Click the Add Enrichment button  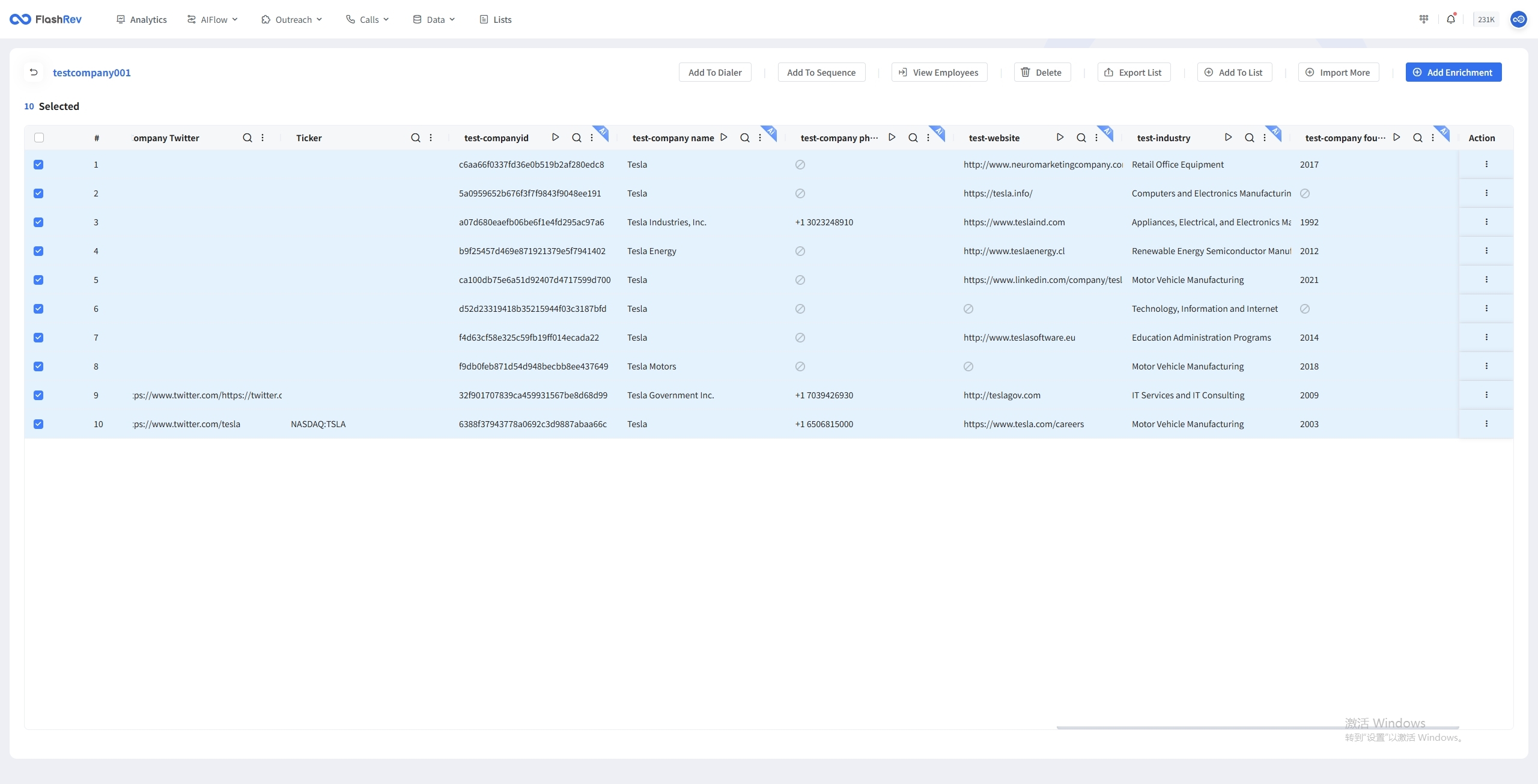pyautogui.click(x=1453, y=72)
